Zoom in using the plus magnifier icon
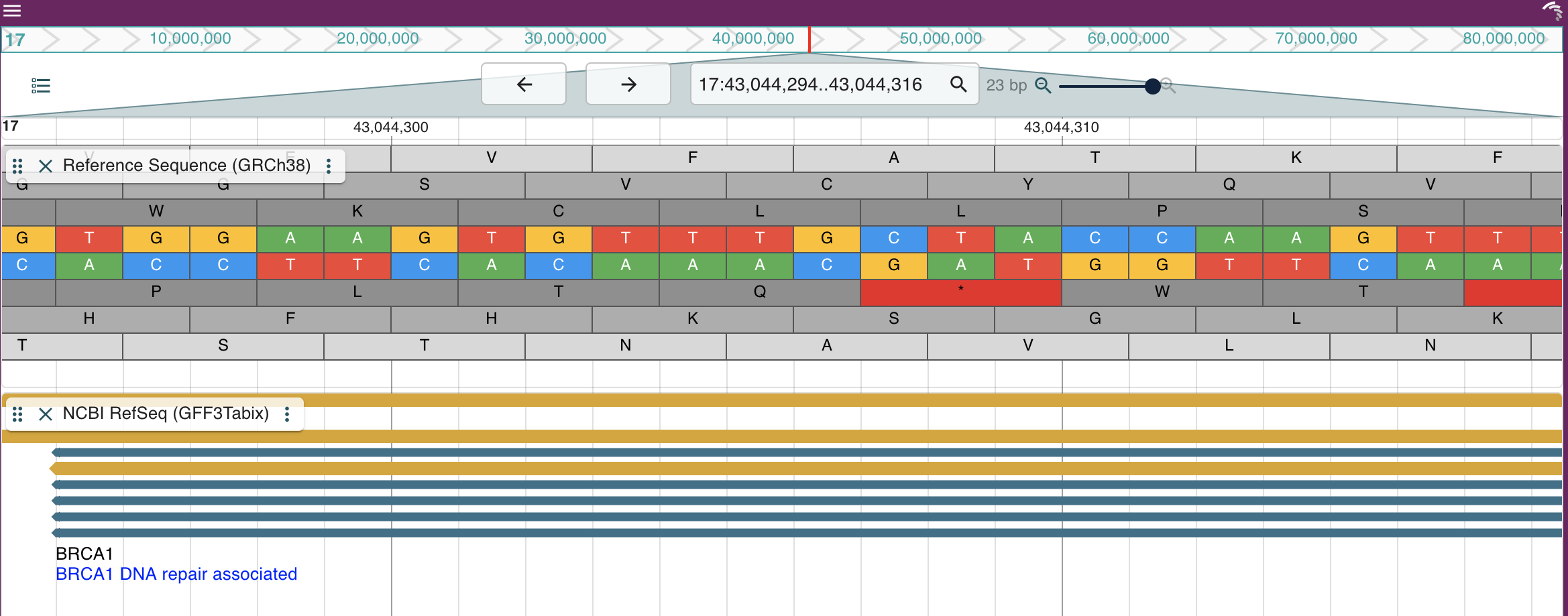Viewport: 1568px width, 616px height. 1168,86
